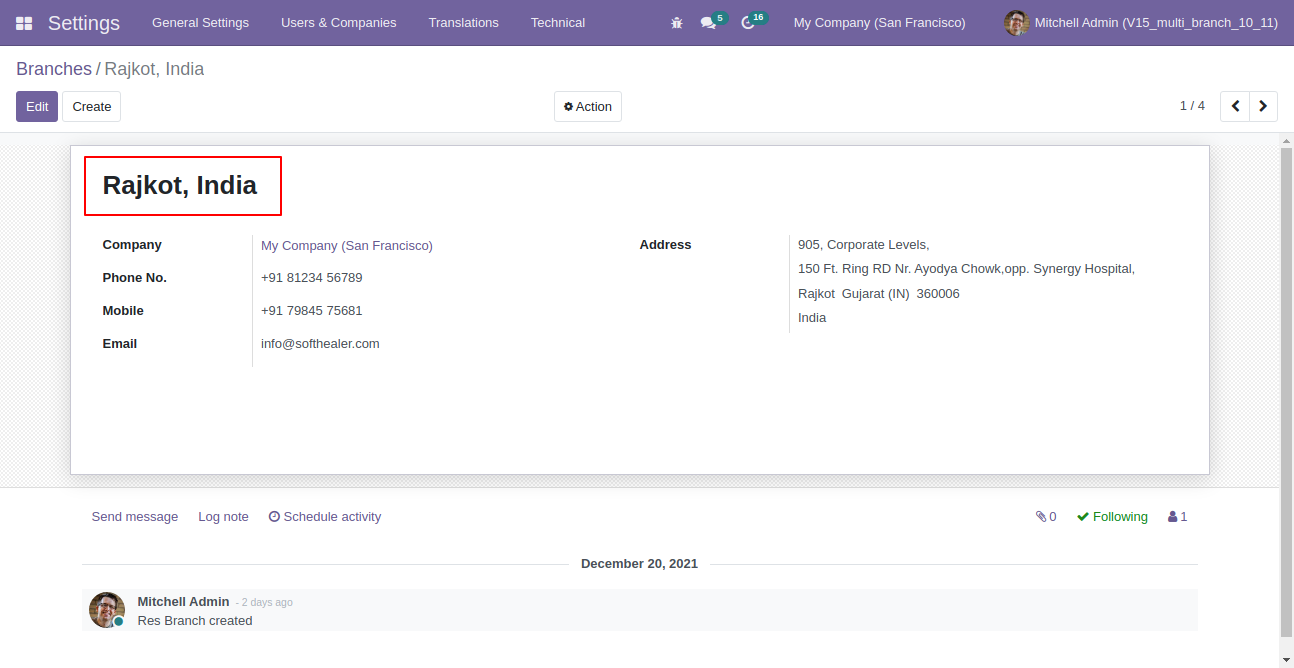Open Users & Companies menu
The height and width of the screenshot is (668, 1294).
(338, 23)
